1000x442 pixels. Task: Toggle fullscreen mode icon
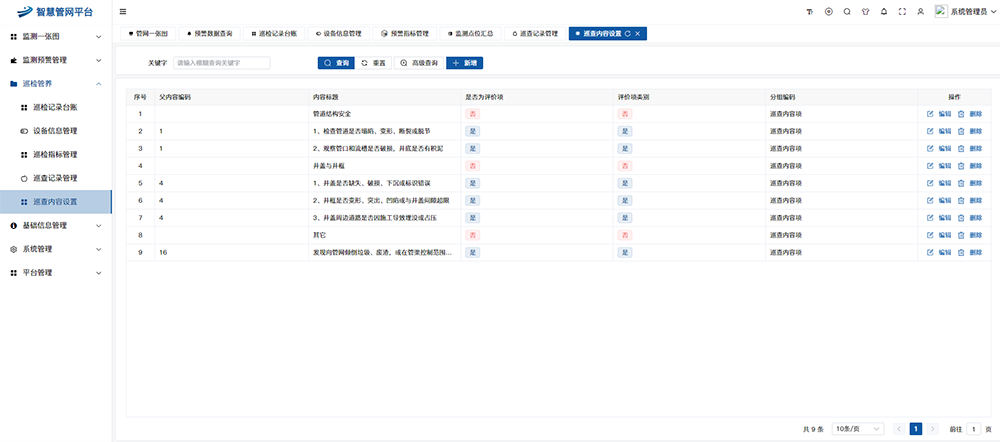(x=902, y=11)
